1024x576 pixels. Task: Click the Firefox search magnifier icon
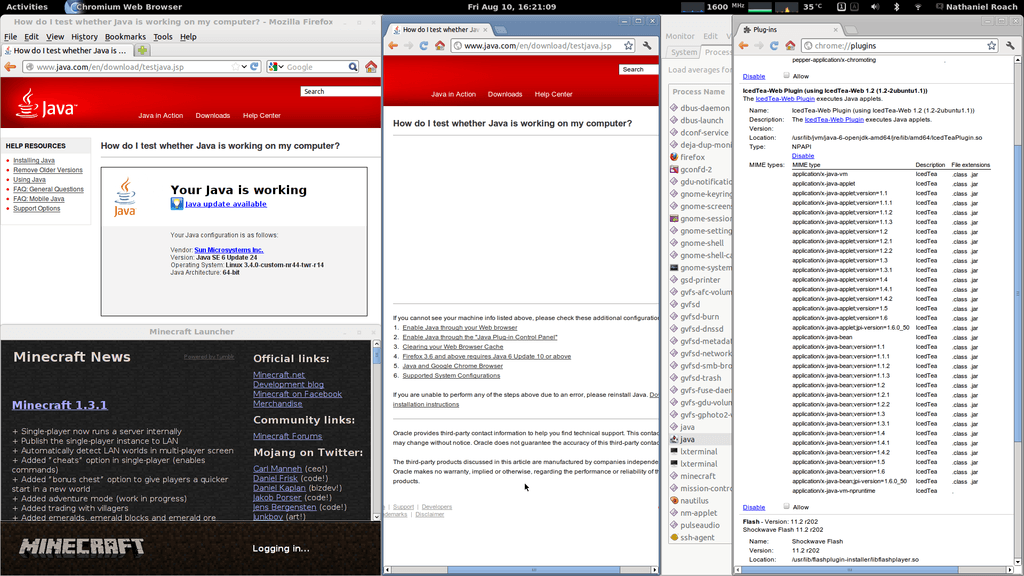tap(353, 67)
